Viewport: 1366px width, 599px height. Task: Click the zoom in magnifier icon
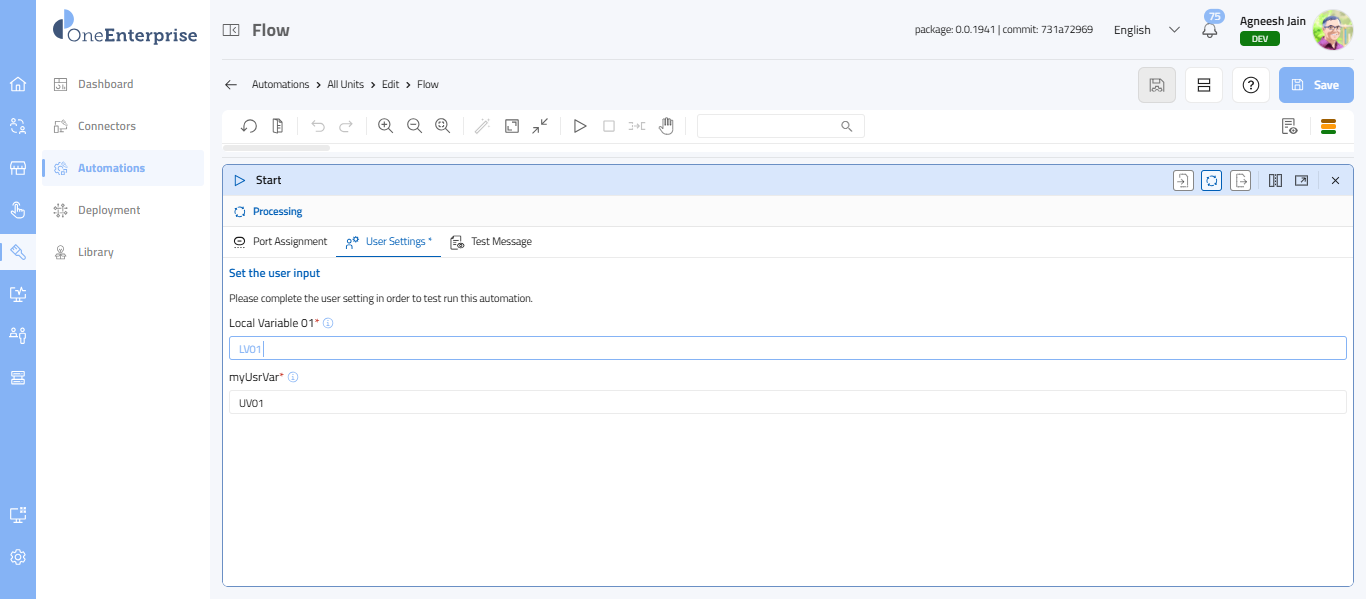tap(385, 126)
